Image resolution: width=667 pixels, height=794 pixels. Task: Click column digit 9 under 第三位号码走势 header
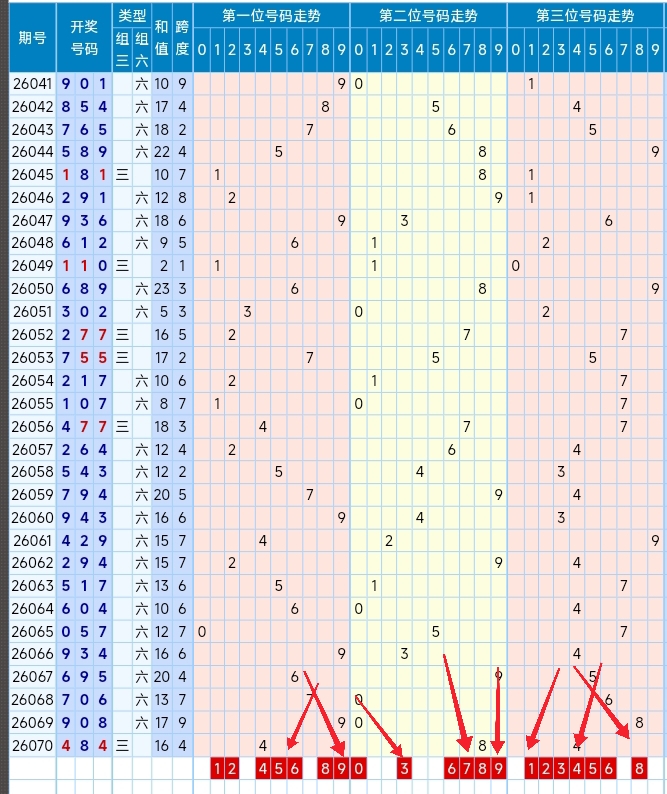pos(655,50)
